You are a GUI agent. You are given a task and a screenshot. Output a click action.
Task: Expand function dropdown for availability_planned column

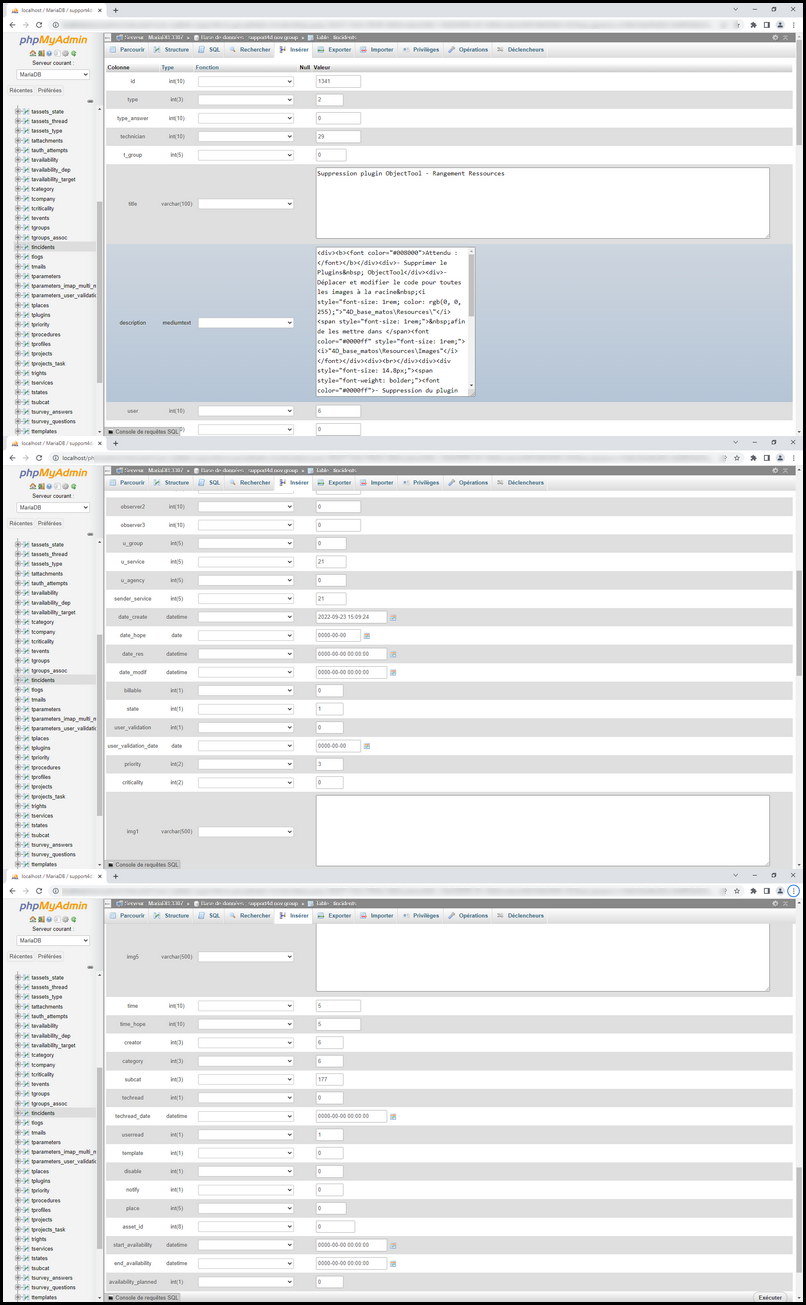(246, 1282)
